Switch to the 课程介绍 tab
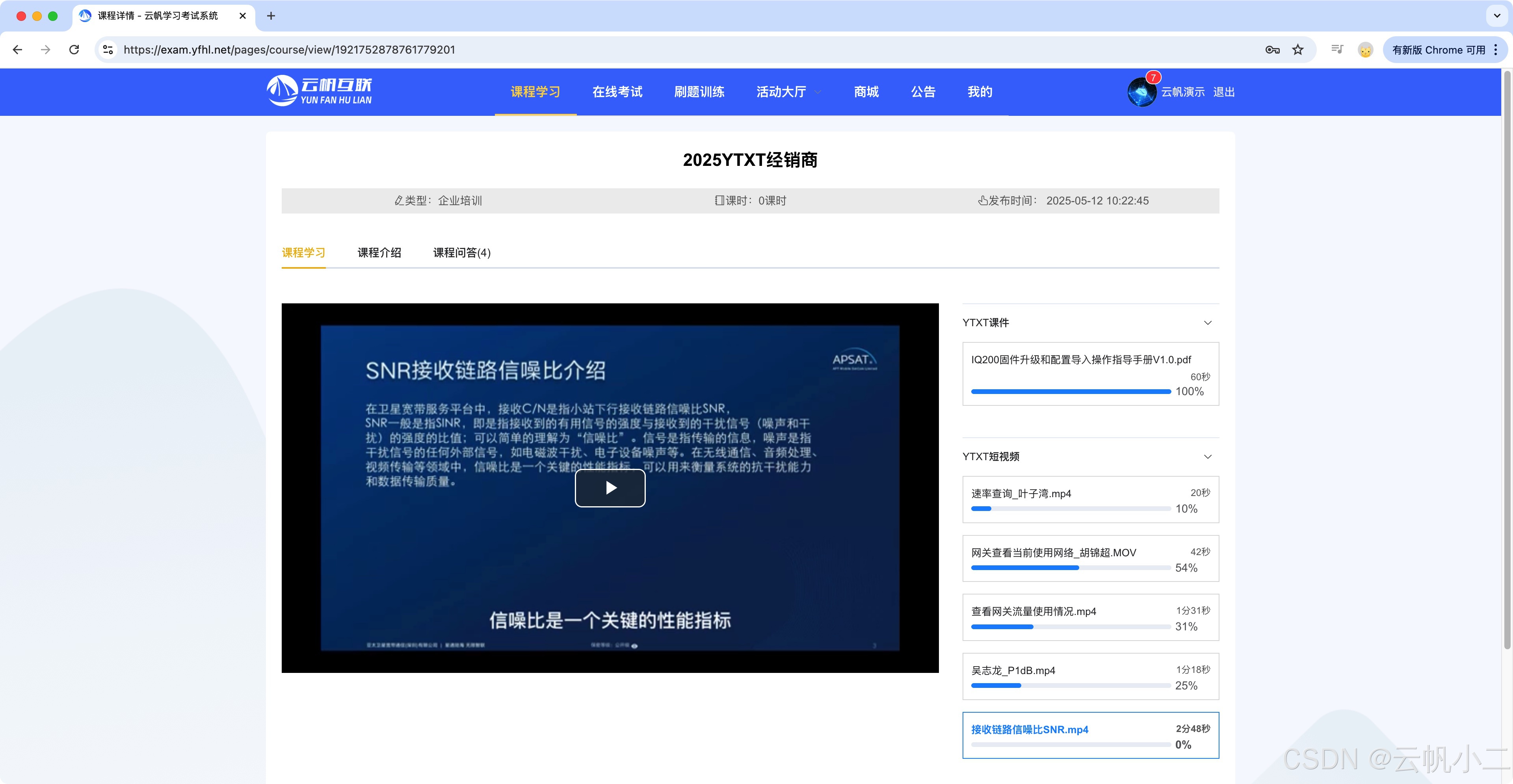The width and height of the screenshot is (1513, 784). click(x=379, y=253)
